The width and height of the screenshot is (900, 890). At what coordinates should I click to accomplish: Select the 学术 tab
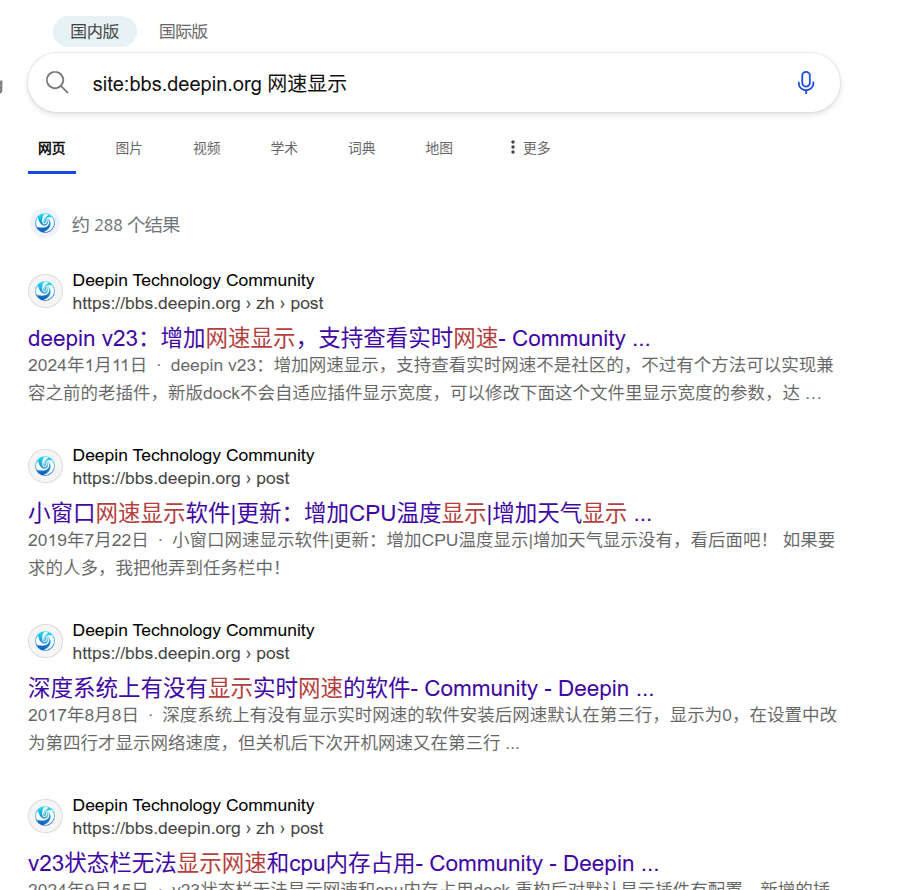coord(284,149)
